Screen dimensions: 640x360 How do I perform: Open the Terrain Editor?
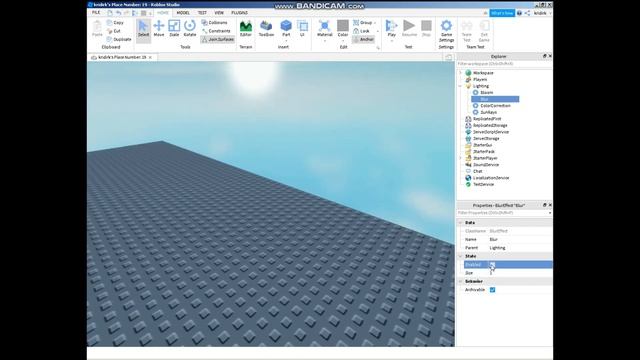point(246,29)
